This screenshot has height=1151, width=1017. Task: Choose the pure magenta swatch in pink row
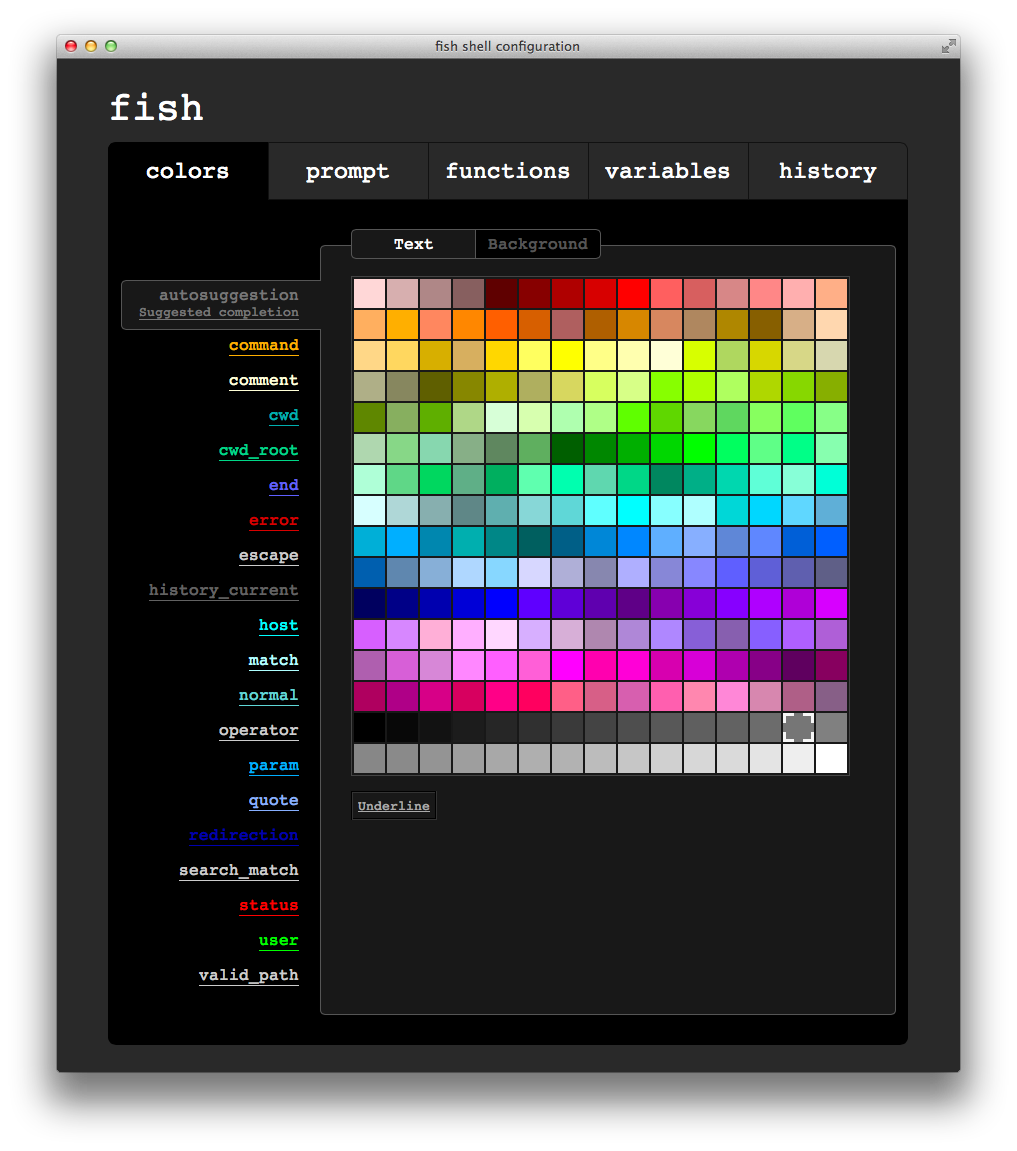[568, 665]
